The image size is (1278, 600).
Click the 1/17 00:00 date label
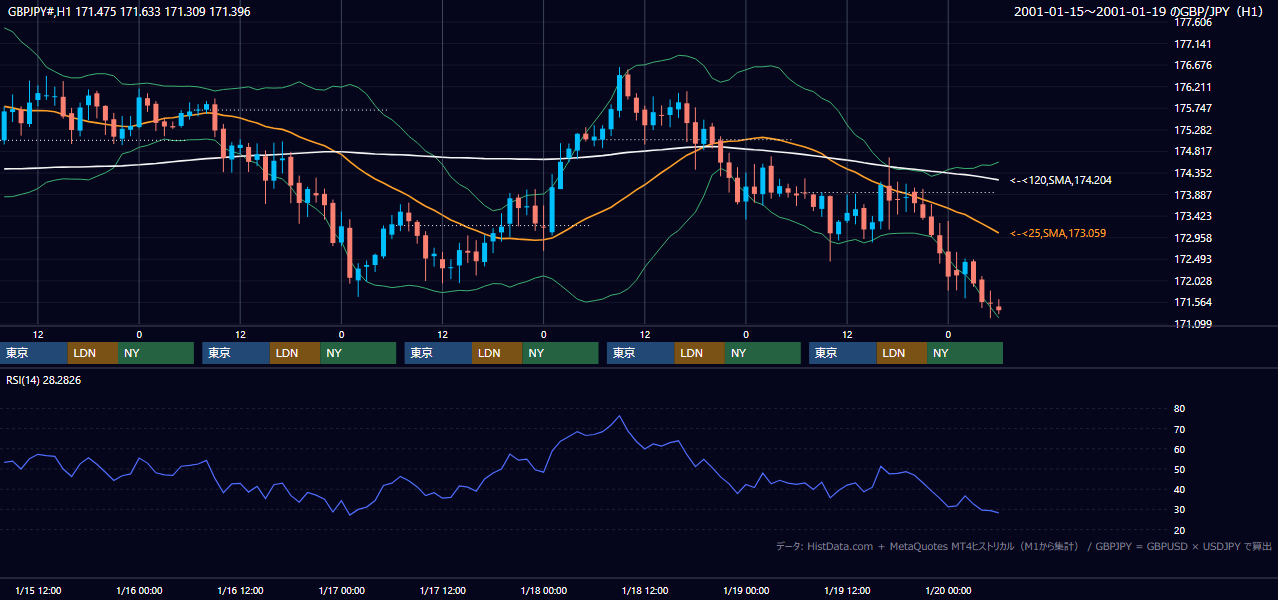(x=341, y=590)
